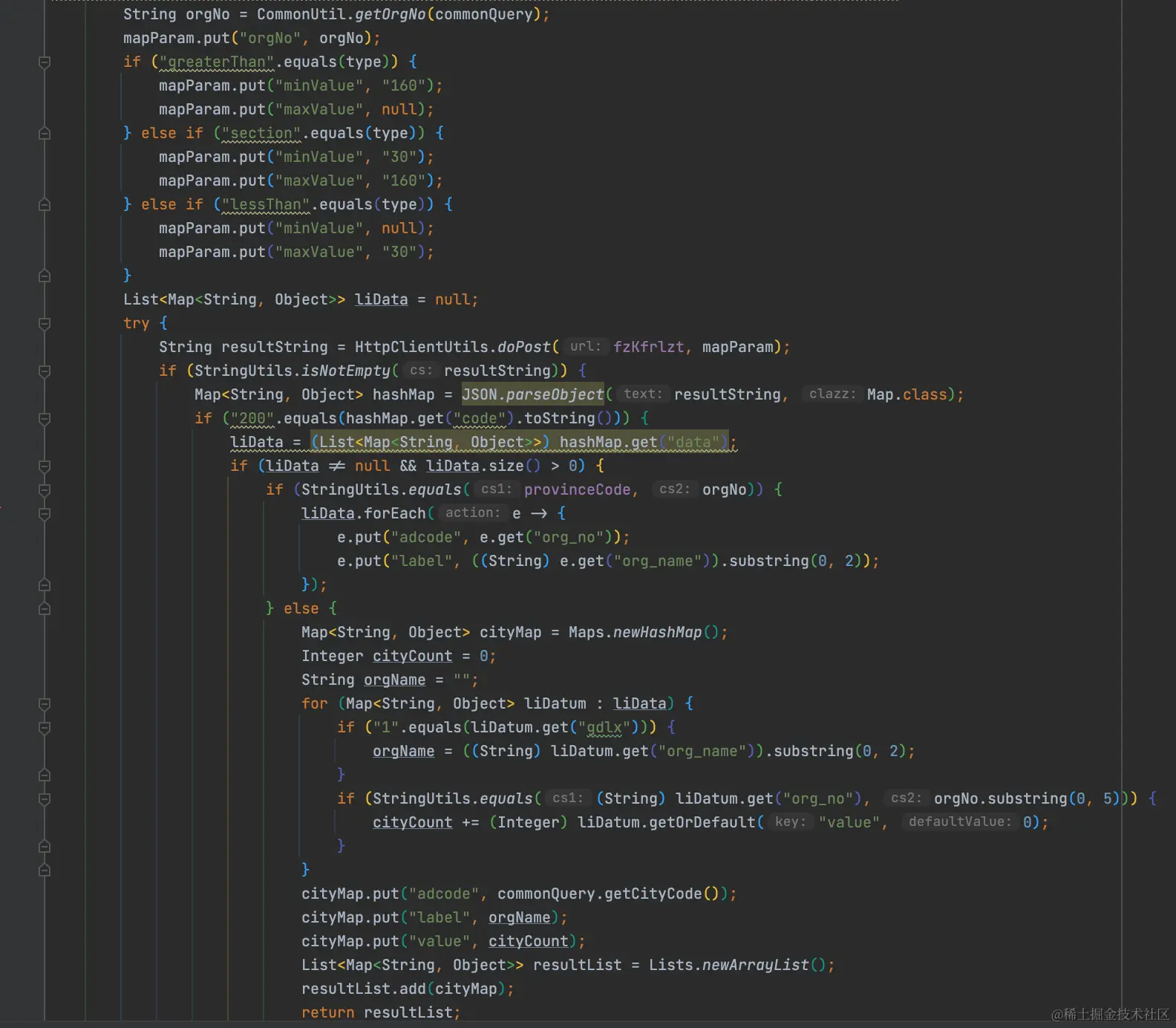Click Map.class argument
The height and width of the screenshot is (1028, 1176).
[x=907, y=395]
